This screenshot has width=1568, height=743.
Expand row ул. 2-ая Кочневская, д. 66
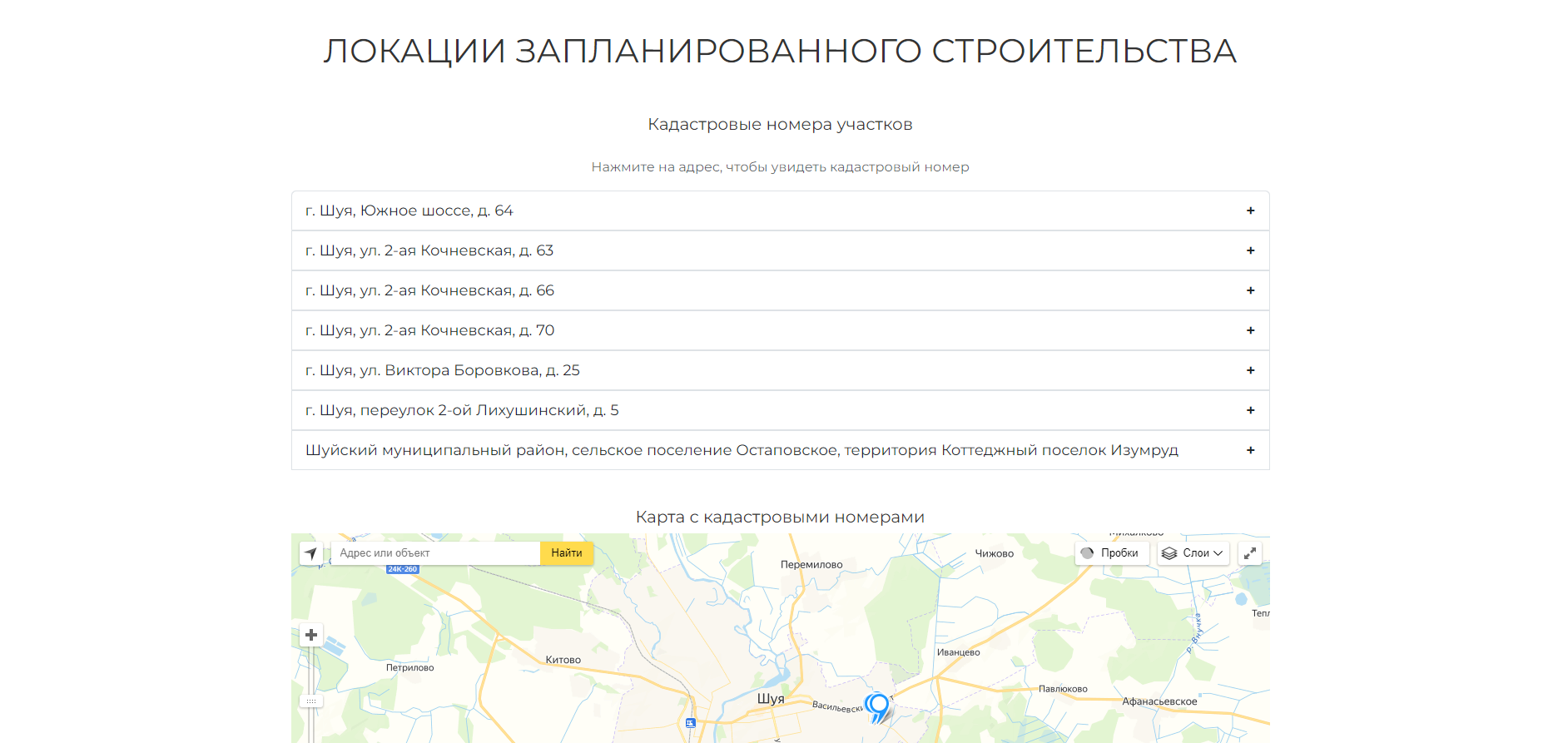point(780,290)
